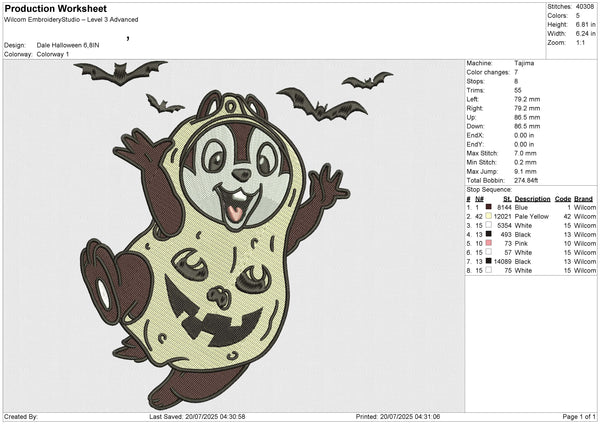Image resolution: width=600 pixels, height=424 pixels.
Task: Click the Pink color swatch in stop 5
Action: (489, 242)
